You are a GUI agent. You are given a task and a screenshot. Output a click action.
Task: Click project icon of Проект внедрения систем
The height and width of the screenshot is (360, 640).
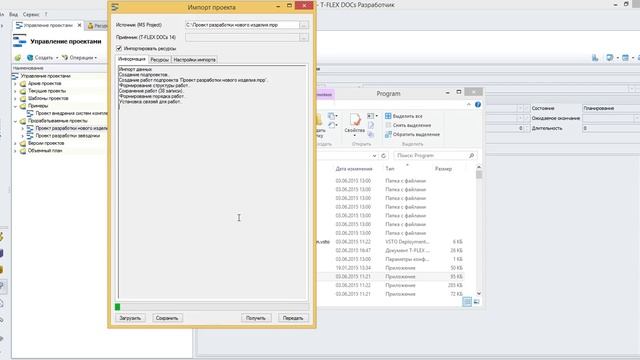click(30, 113)
